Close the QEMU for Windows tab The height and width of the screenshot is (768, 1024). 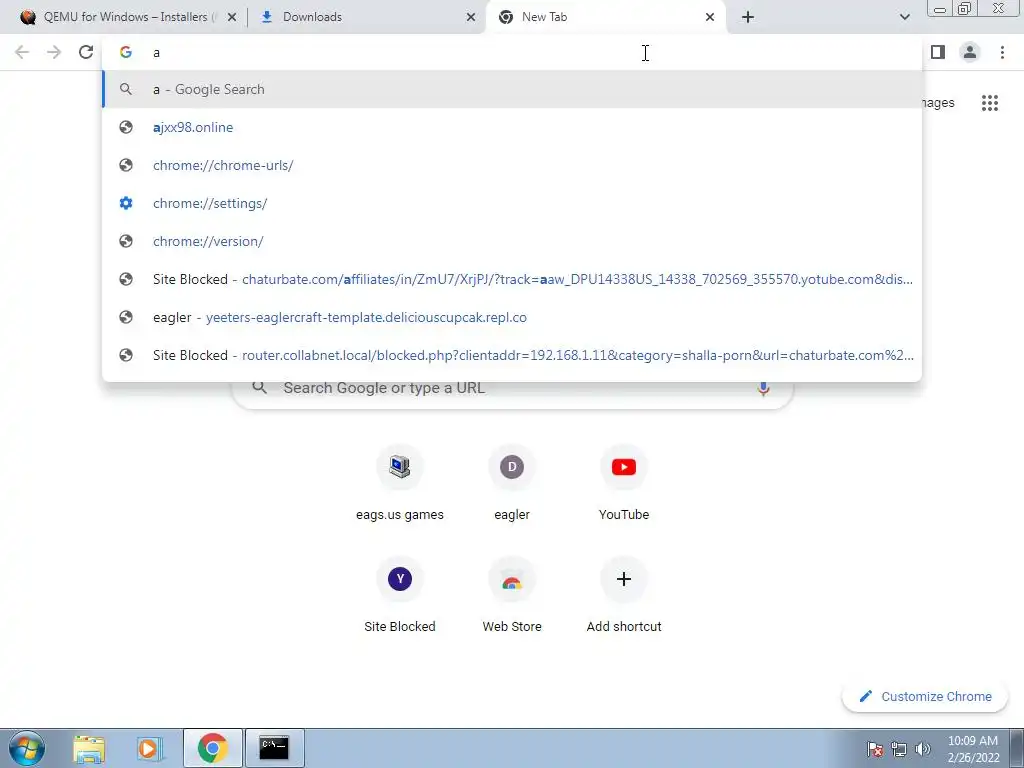tap(232, 17)
